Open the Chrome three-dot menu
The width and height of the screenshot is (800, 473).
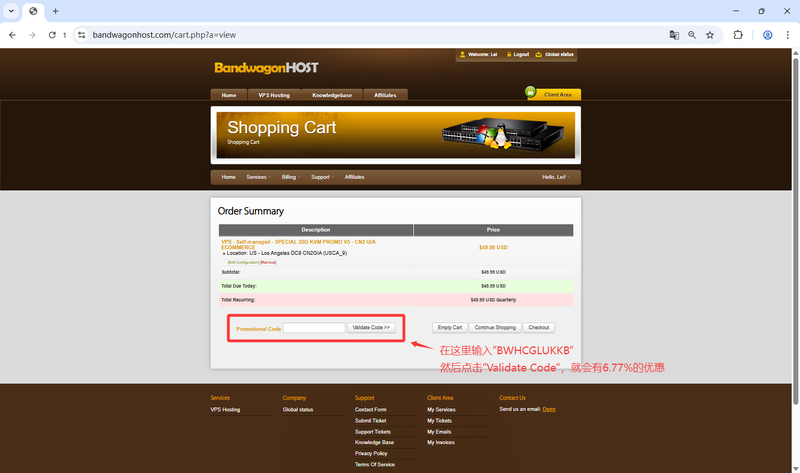[x=787, y=34]
